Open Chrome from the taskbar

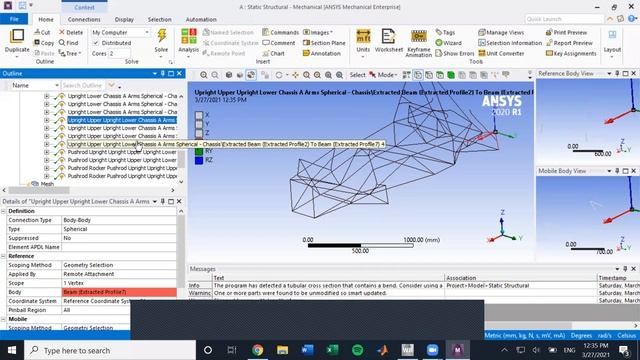258,350
